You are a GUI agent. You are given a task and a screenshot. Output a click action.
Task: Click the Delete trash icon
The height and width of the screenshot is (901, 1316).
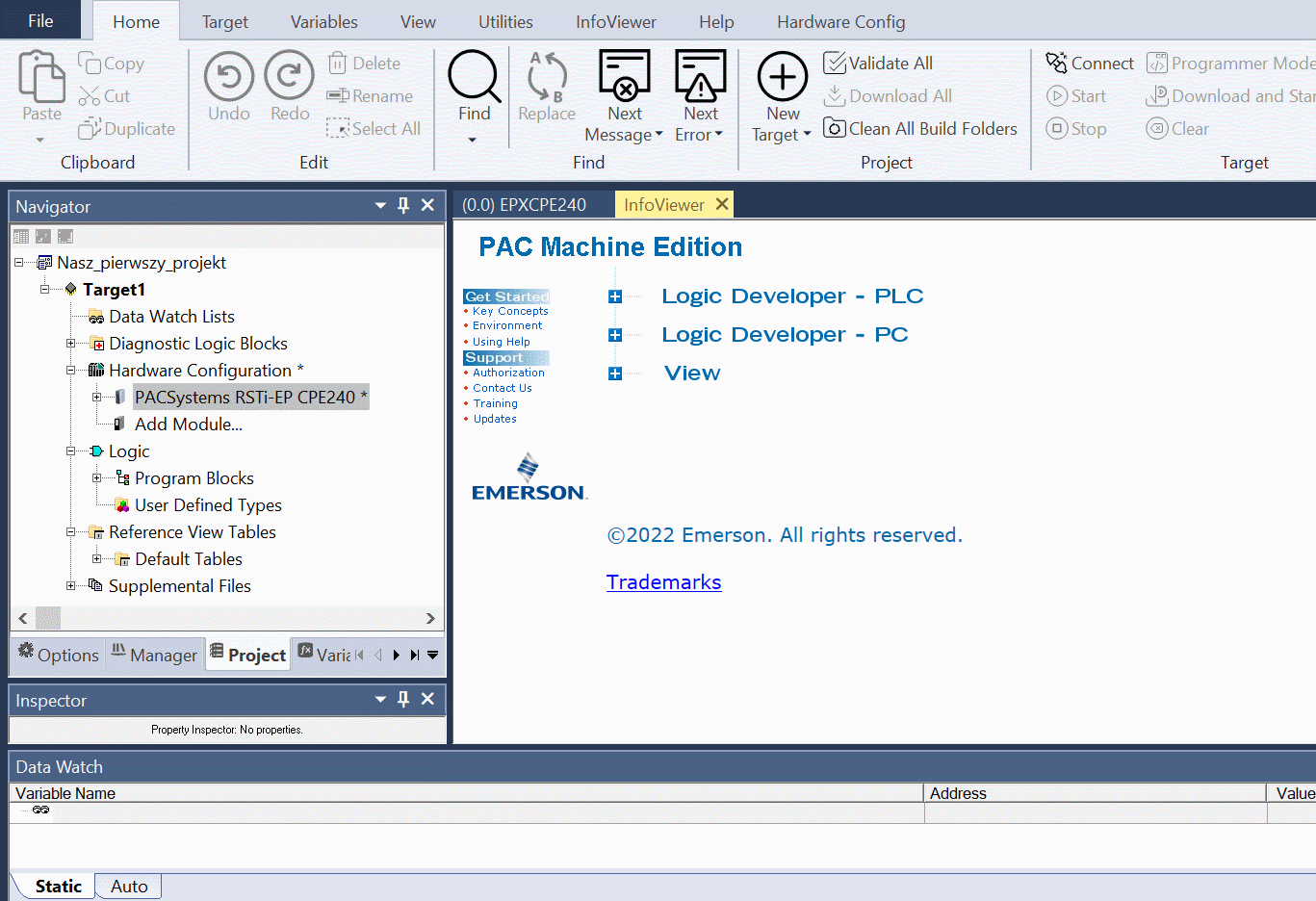[337, 64]
